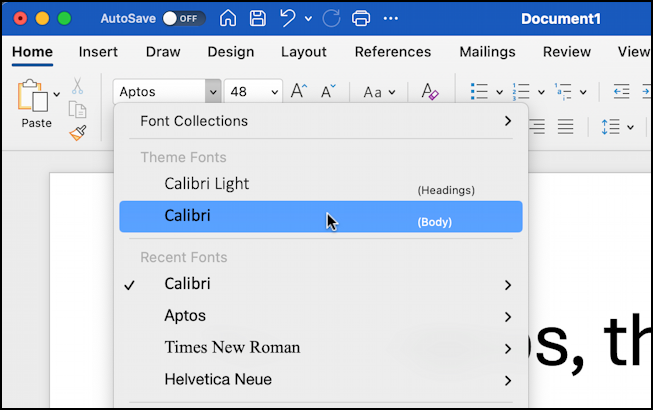
Task: Toggle the AutoSave switch
Action: (x=184, y=18)
